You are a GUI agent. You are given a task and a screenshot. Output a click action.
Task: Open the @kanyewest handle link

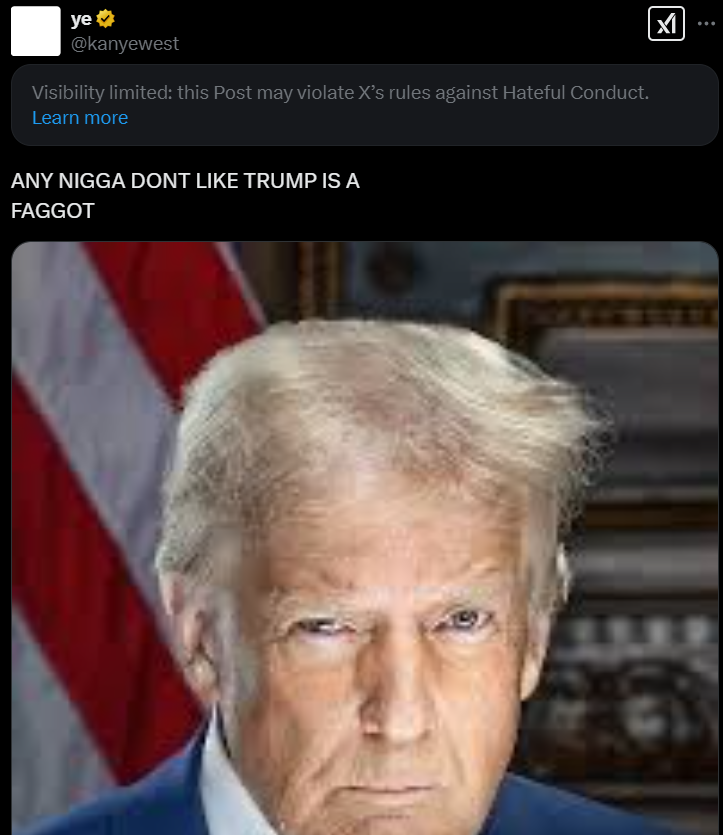(125, 44)
